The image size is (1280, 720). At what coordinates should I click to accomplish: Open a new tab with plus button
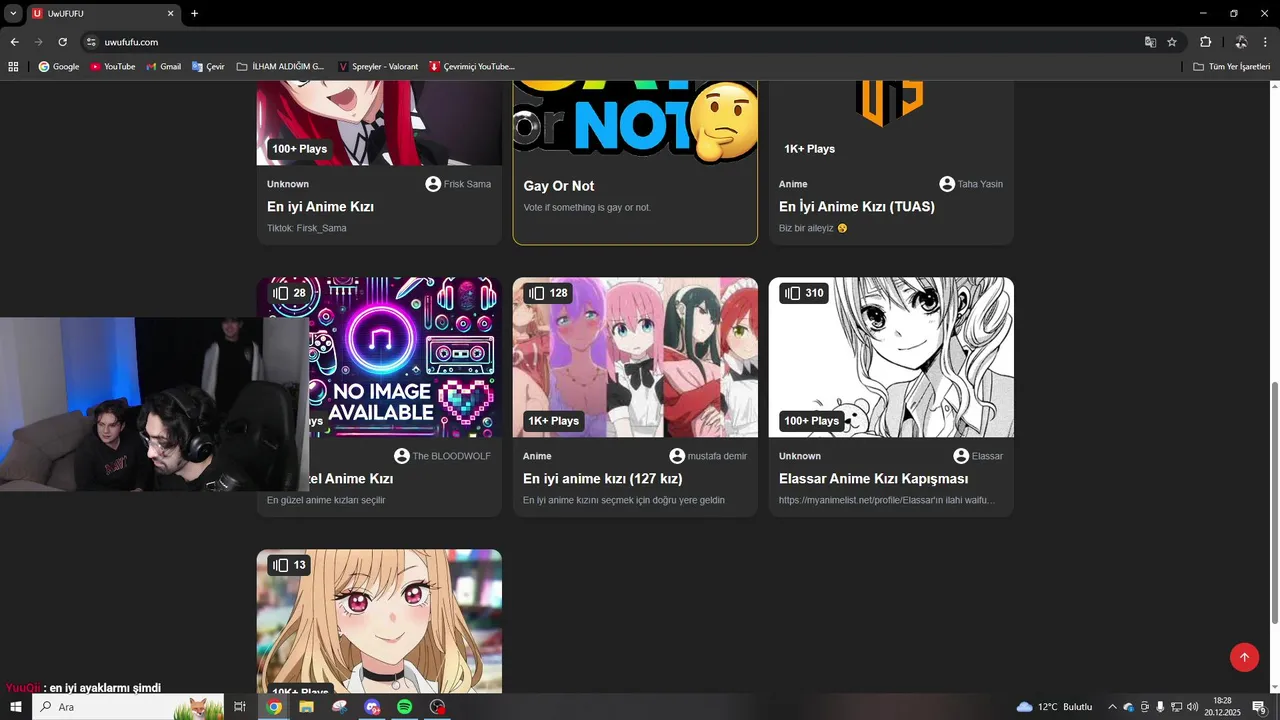pyautogui.click(x=194, y=13)
